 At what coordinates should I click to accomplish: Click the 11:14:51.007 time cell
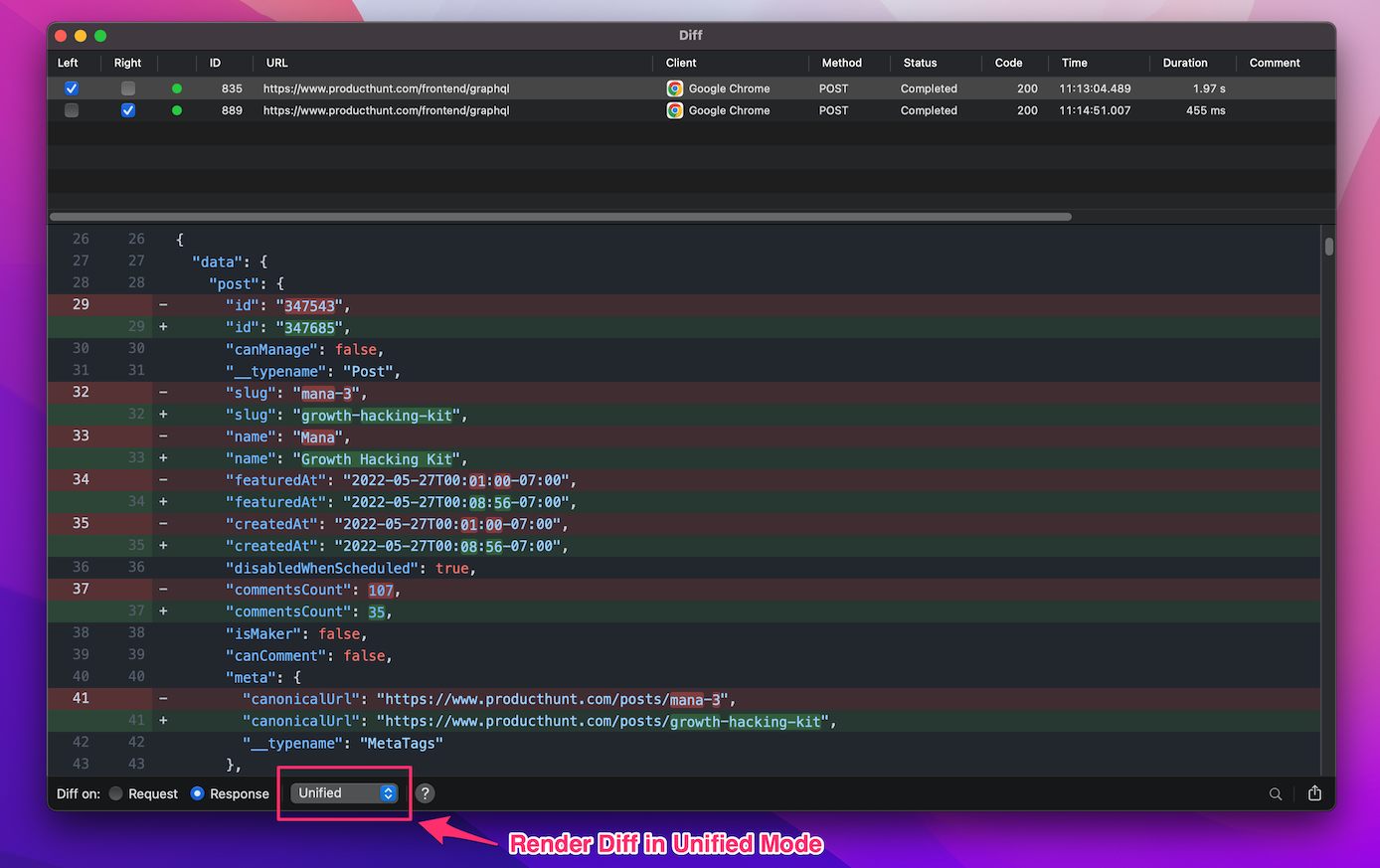[x=1095, y=110]
